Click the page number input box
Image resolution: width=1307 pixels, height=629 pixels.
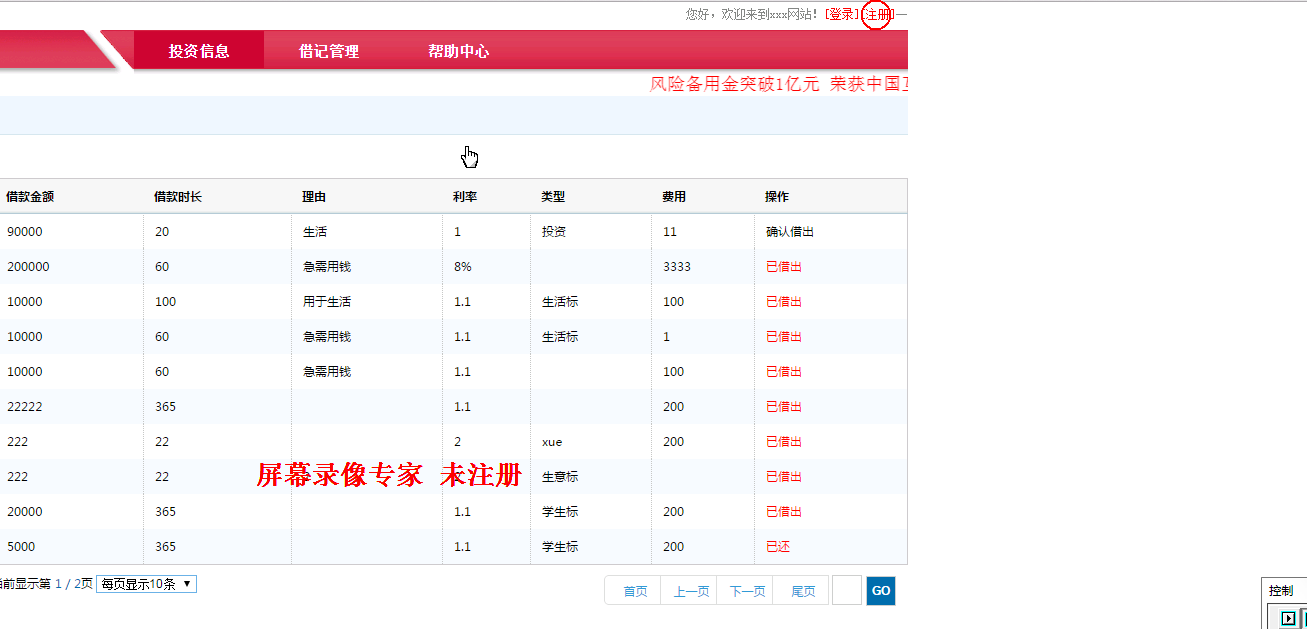[x=847, y=591]
